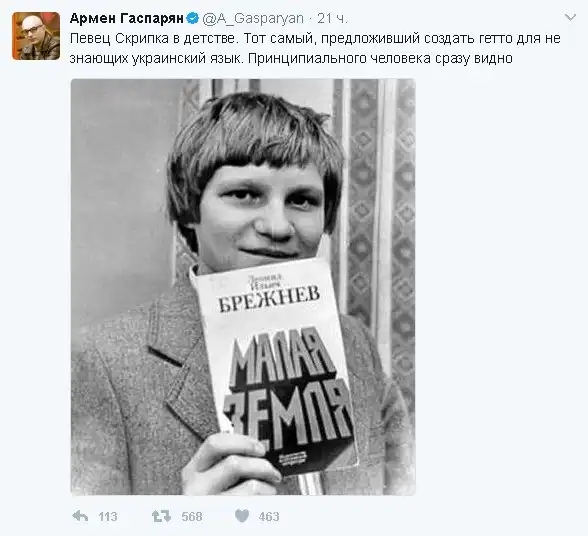
Task: Open the tweet permalink via 21 ч. timestamp
Action: point(332,19)
